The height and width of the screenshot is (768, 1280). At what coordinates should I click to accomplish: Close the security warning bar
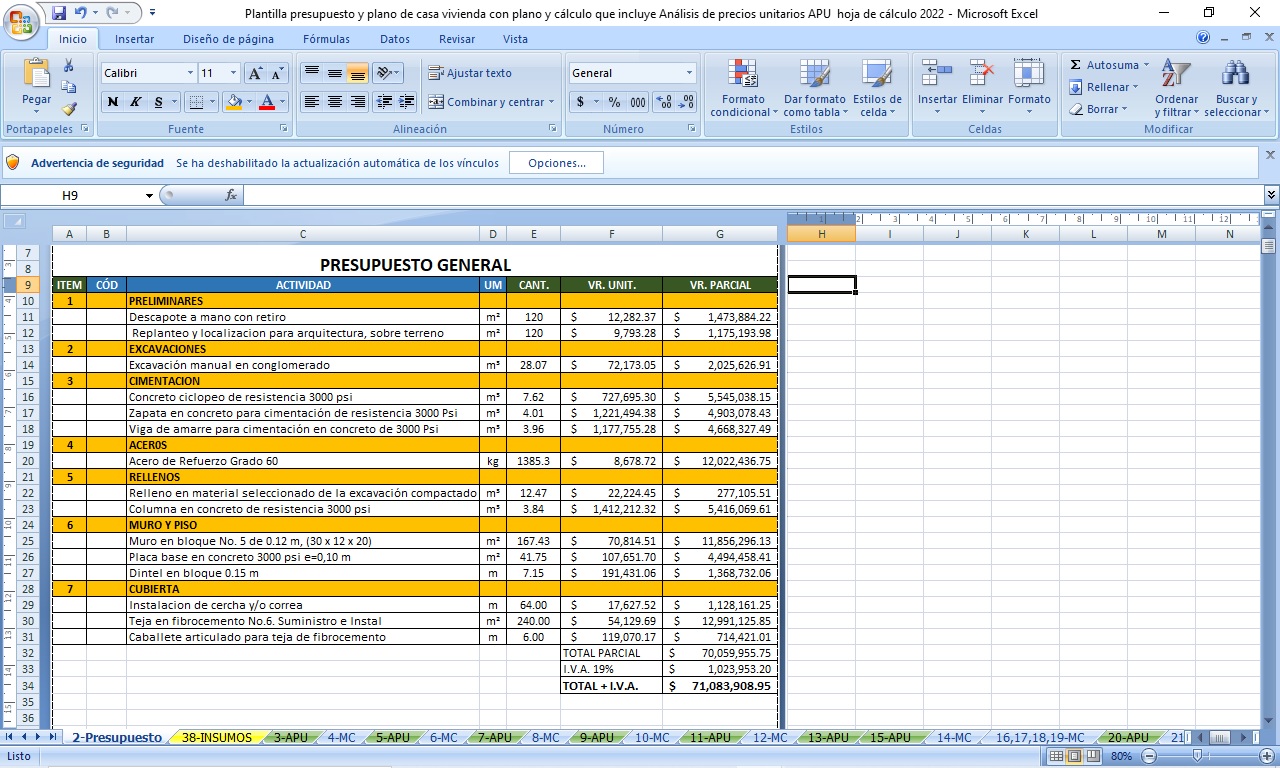(x=1270, y=155)
